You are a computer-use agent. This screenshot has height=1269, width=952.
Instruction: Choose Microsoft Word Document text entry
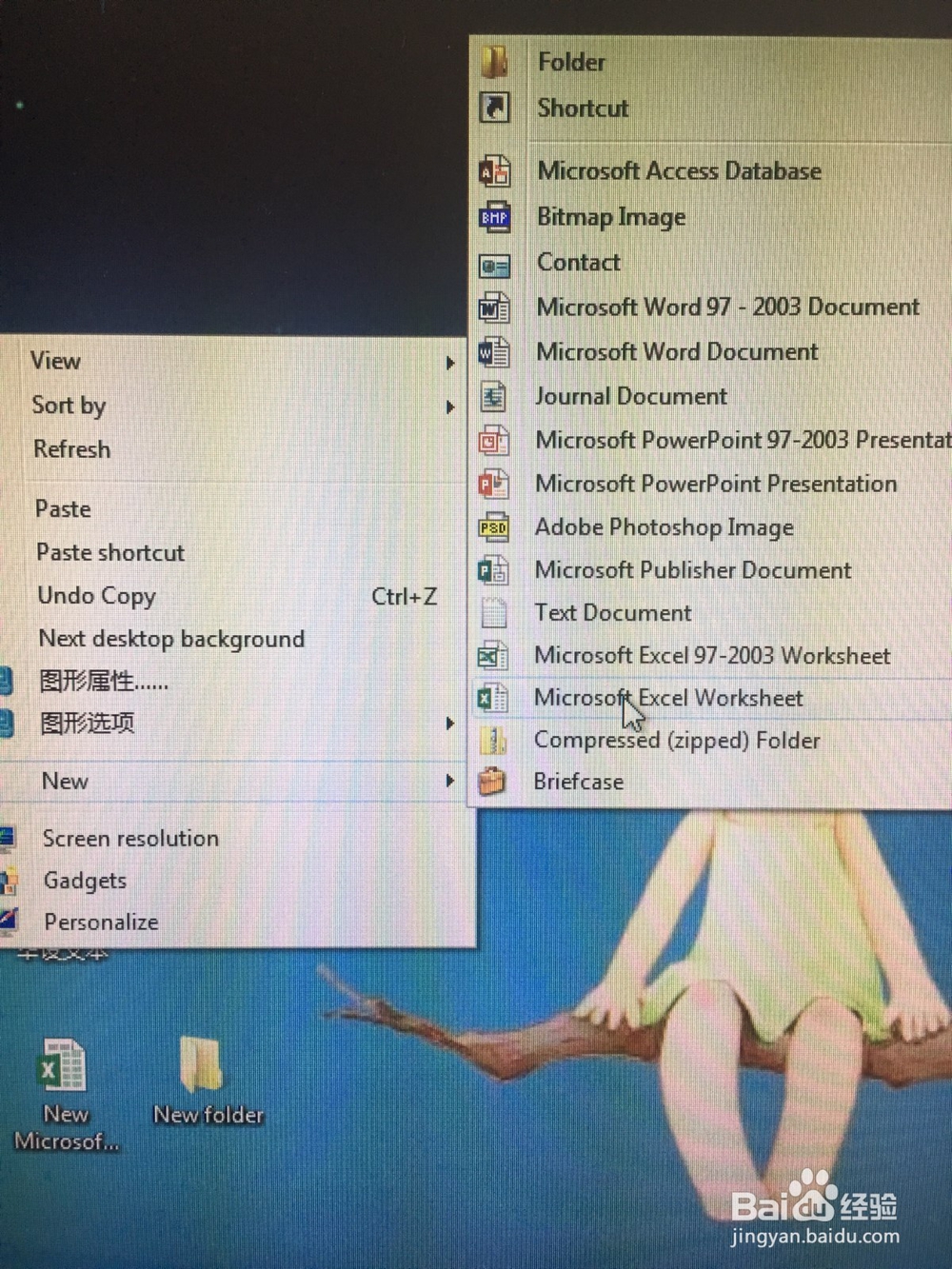click(677, 351)
